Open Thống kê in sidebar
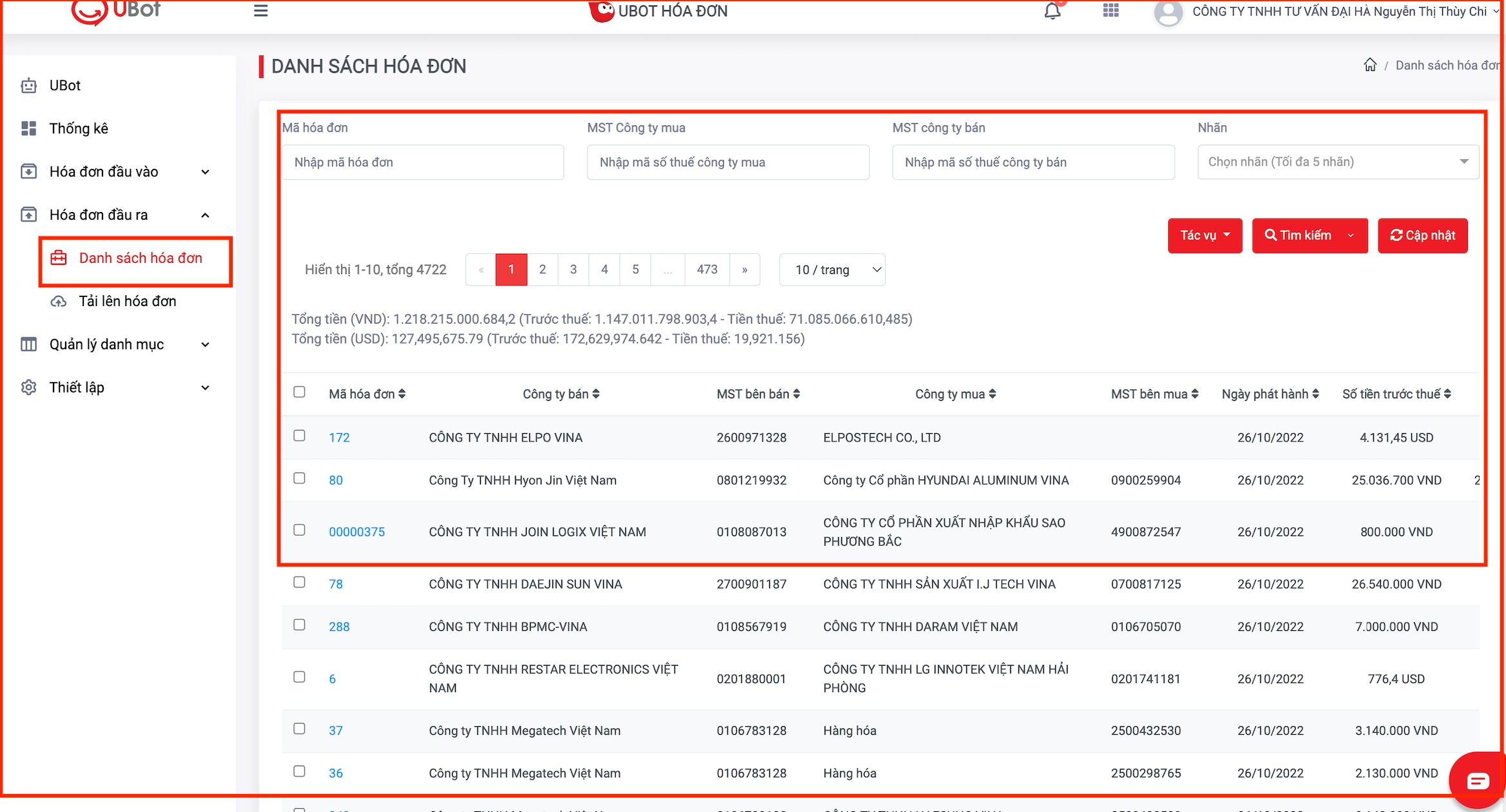The image size is (1506, 812). click(78, 128)
